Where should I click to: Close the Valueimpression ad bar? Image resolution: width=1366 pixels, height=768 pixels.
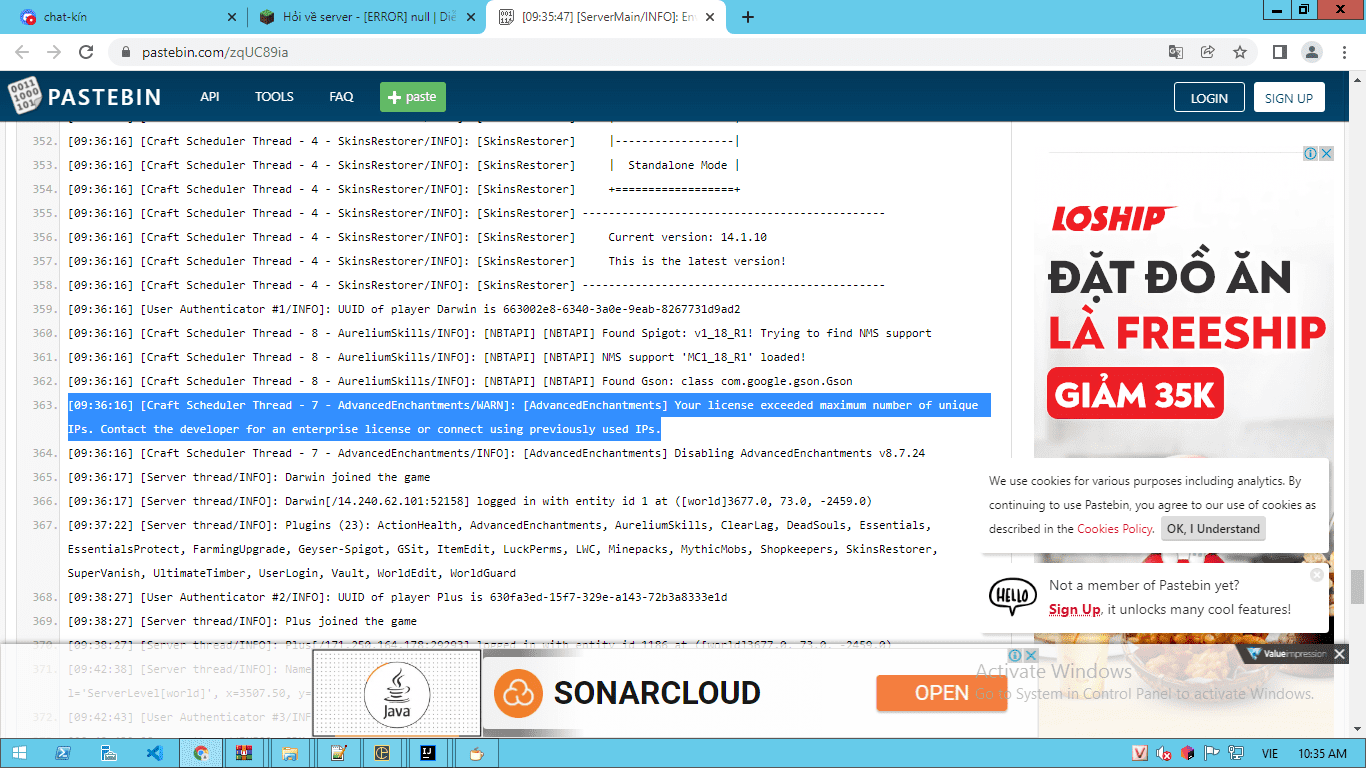[x=1340, y=654]
